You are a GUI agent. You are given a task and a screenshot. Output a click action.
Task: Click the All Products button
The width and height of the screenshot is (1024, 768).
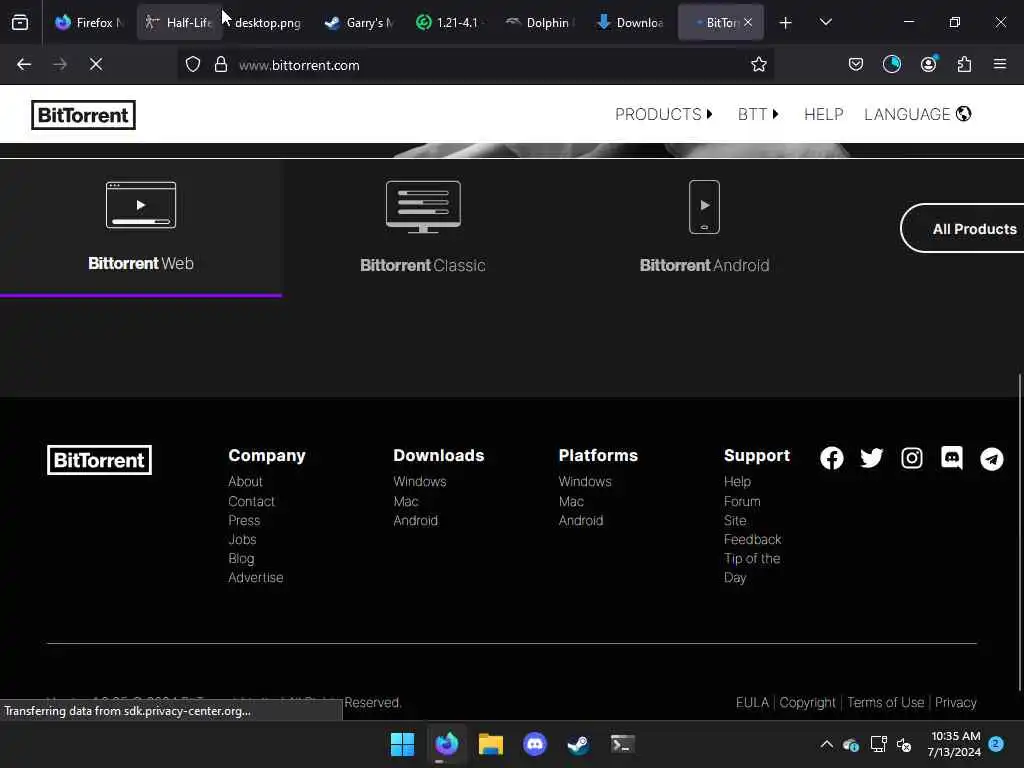point(962,229)
